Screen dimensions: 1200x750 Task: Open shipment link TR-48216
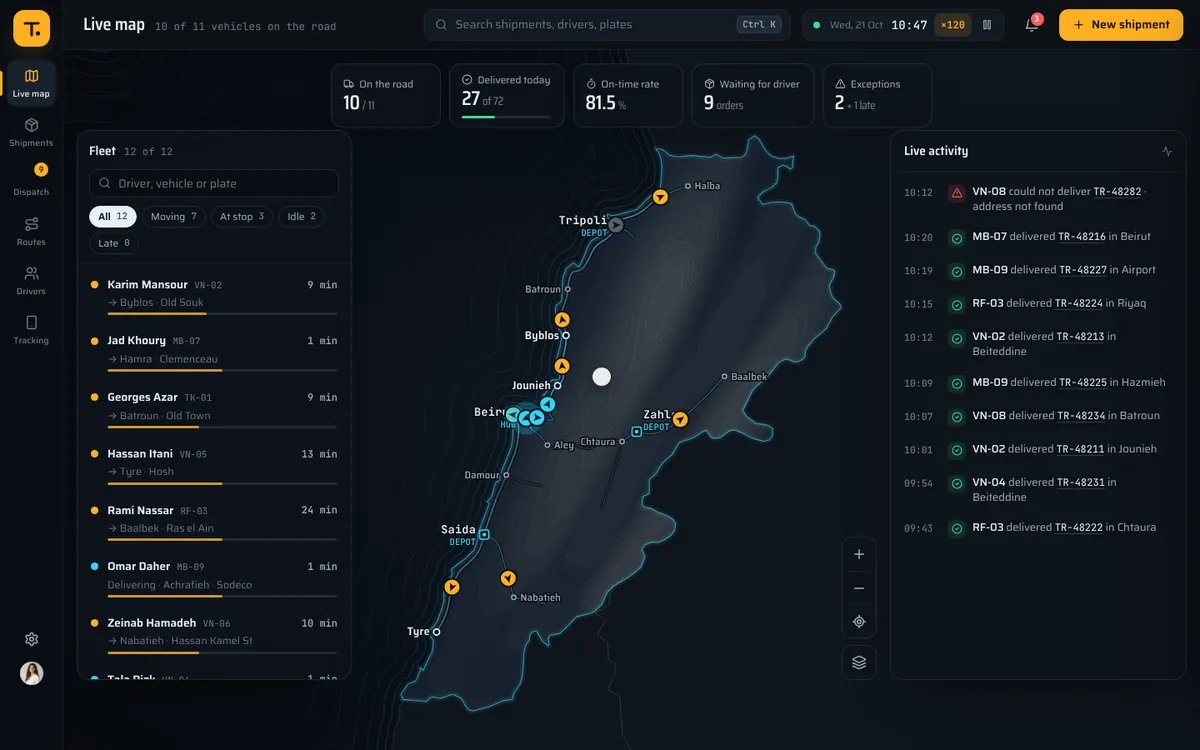point(1082,237)
